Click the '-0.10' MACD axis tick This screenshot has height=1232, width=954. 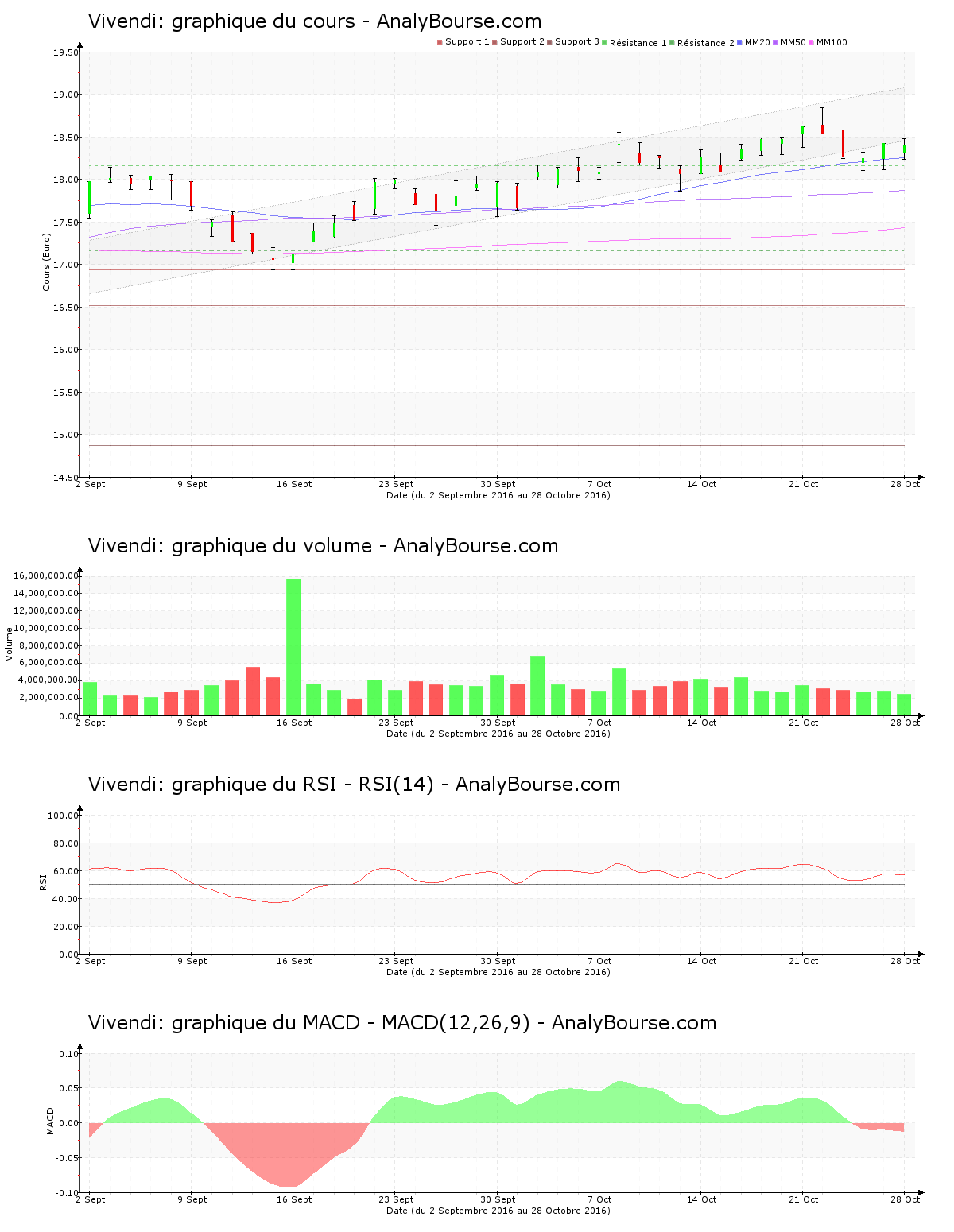coord(68,1193)
